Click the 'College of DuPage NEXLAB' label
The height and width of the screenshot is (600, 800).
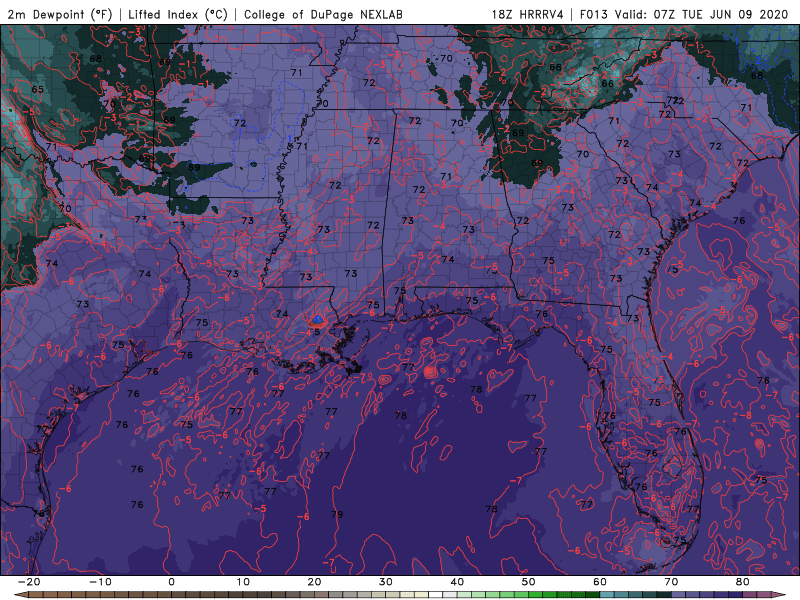[323, 14]
